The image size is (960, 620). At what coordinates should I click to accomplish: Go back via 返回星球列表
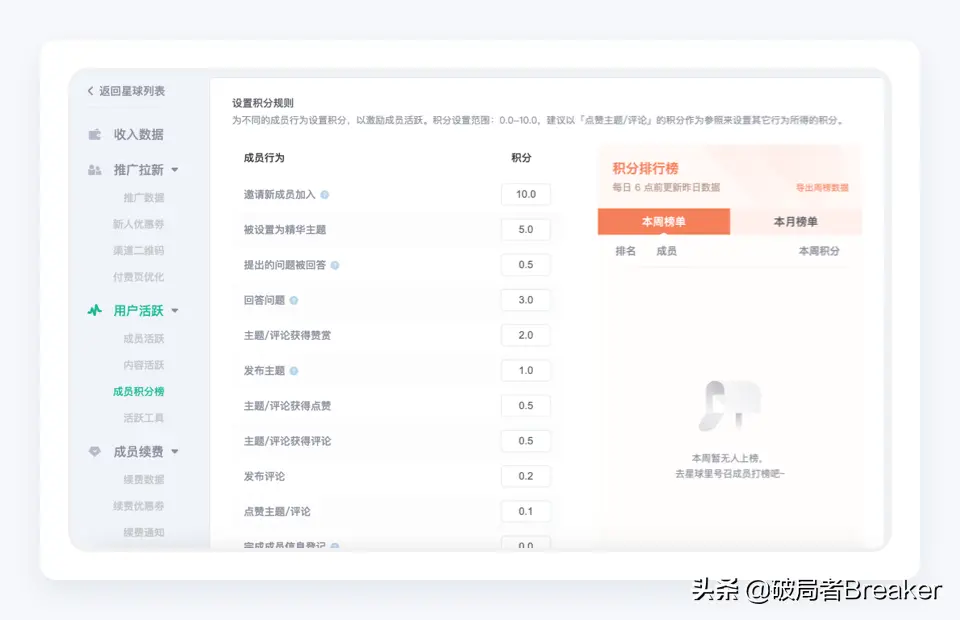coord(126,91)
